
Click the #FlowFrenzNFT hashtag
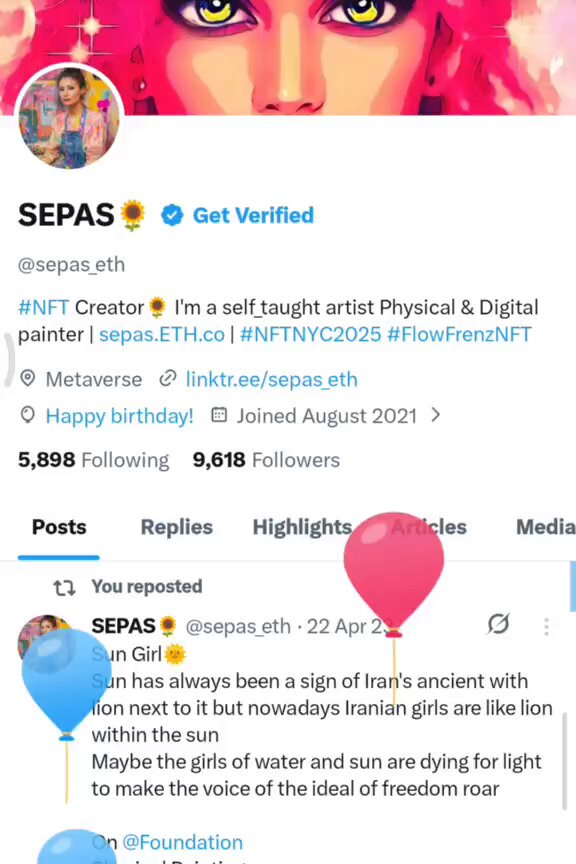(x=459, y=334)
